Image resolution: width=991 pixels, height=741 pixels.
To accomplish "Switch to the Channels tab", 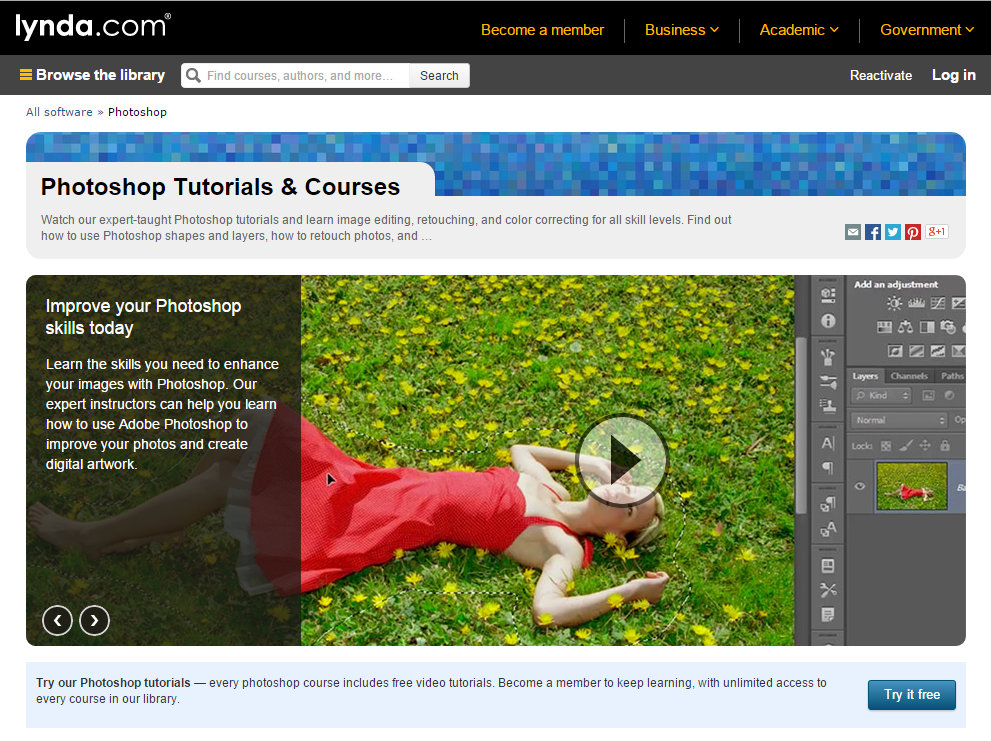I will point(909,376).
